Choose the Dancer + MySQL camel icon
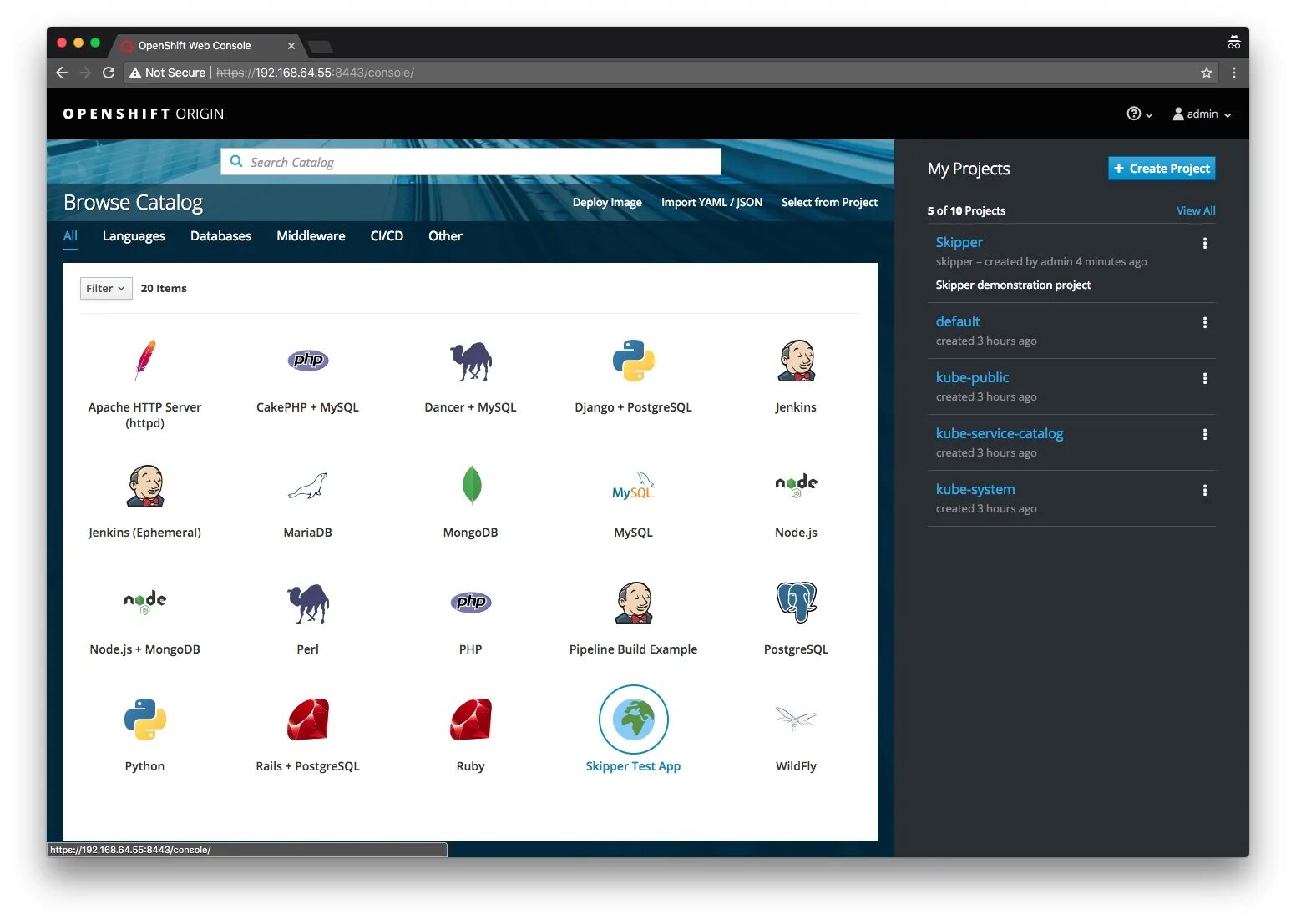The image size is (1296, 924). tap(471, 361)
